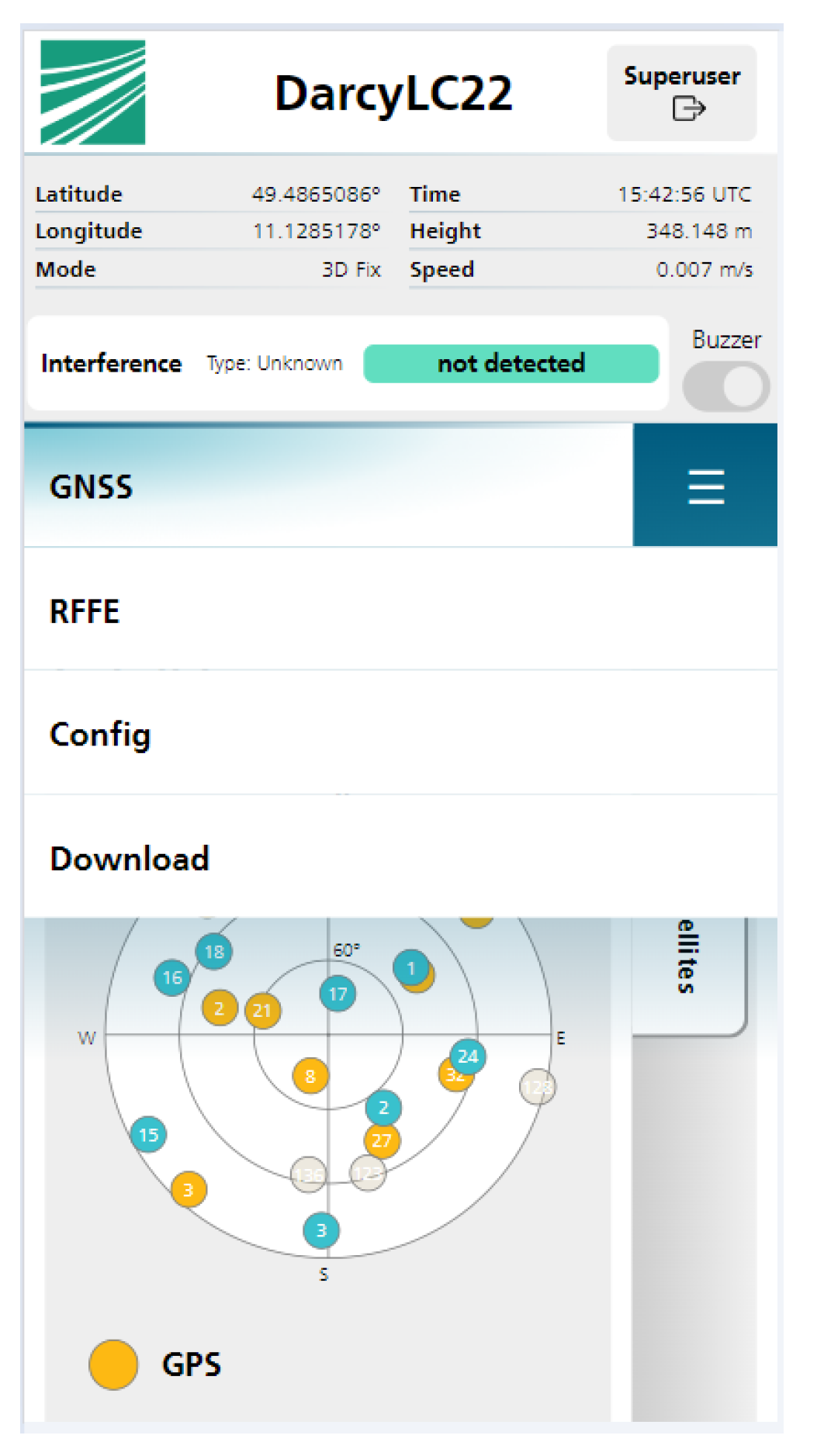Toggle the Buzzer switch
The image size is (824, 1456).
(725, 386)
